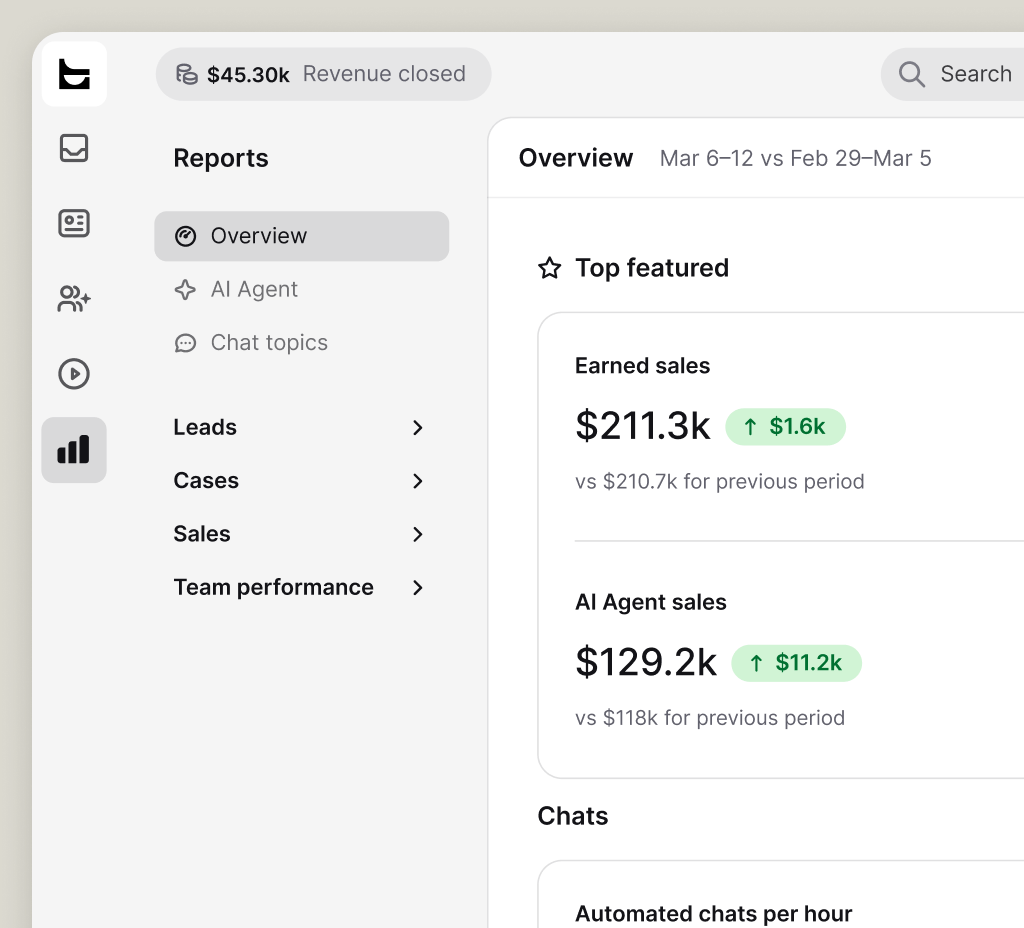Click the $11.2k increase badge

click(x=797, y=663)
